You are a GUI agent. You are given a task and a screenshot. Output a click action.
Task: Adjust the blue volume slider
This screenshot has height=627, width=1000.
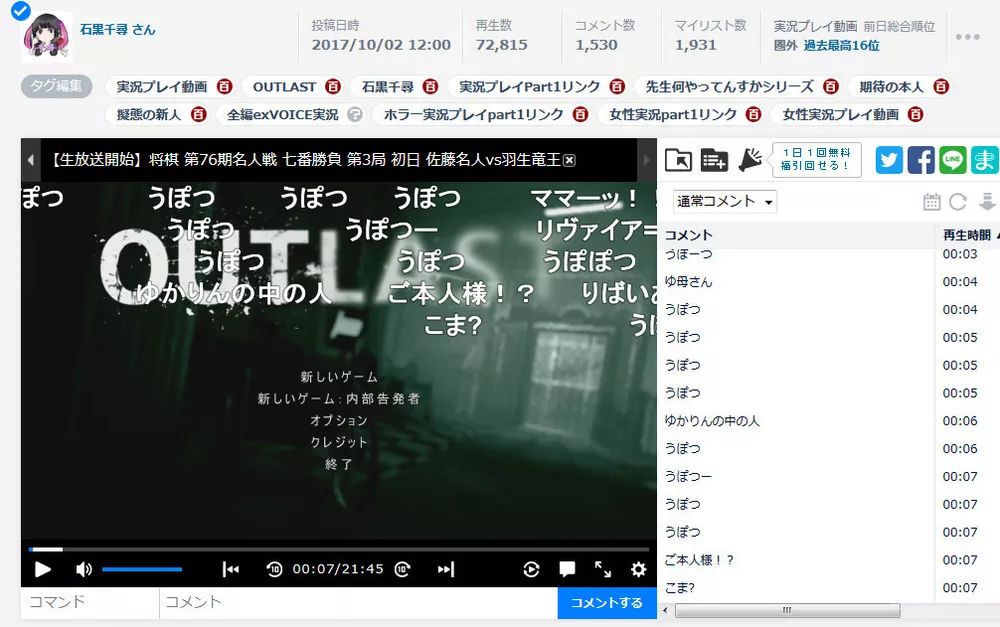(142, 569)
